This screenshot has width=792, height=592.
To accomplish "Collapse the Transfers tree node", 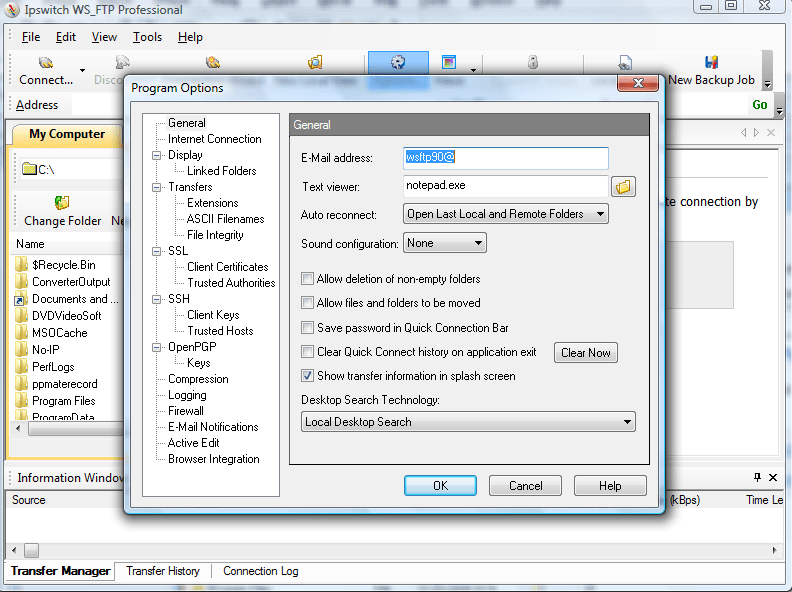I will 157,187.
